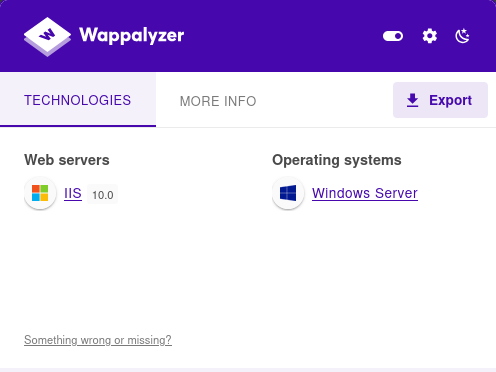Click the Operating systems heading
This screenshot has height=372, width=496.
coord(337,160)
